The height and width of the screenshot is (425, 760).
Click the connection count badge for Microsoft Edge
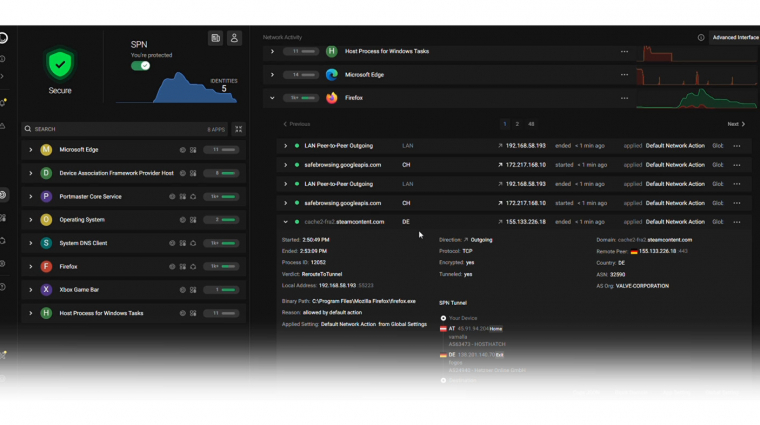pos(222,150)
